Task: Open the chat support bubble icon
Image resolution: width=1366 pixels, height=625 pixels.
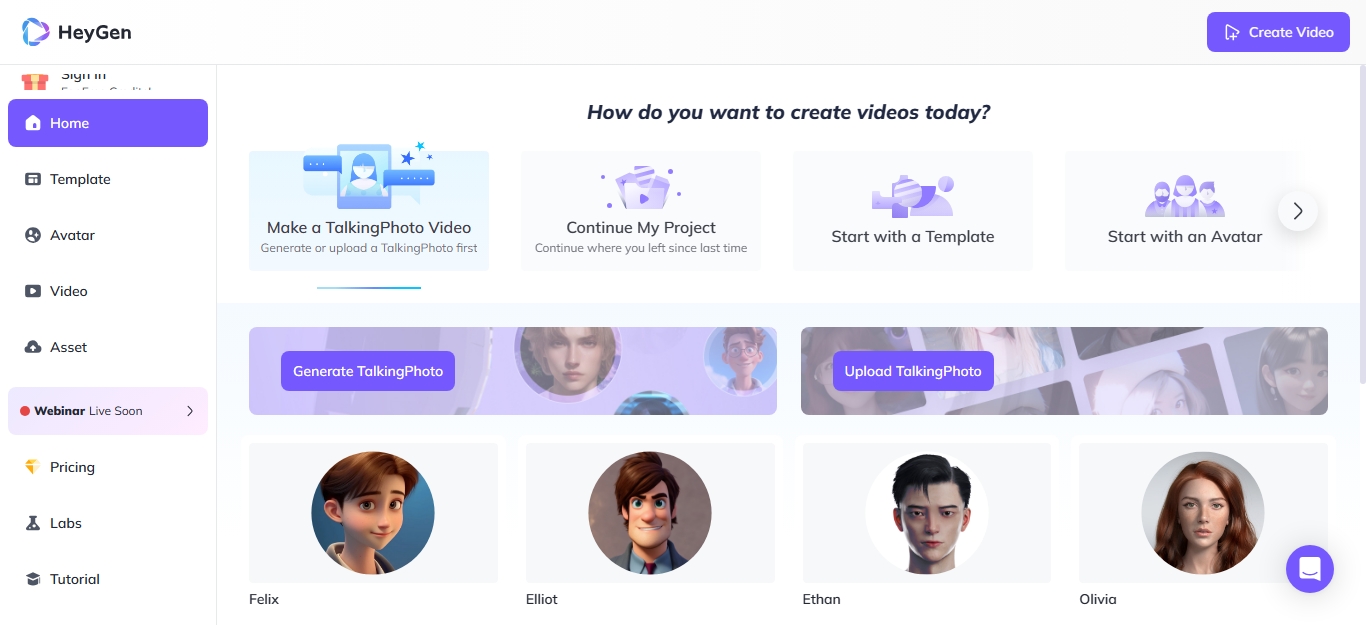Action: (1310, 569)
